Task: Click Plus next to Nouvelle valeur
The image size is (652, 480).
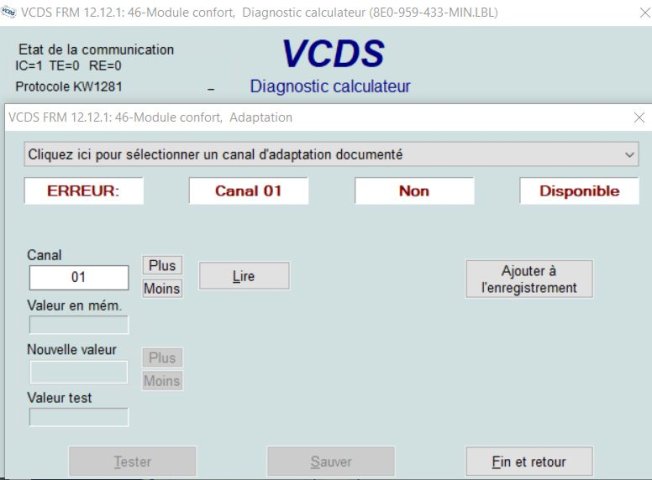Action: pyautogui.click(x=162, y=358)
